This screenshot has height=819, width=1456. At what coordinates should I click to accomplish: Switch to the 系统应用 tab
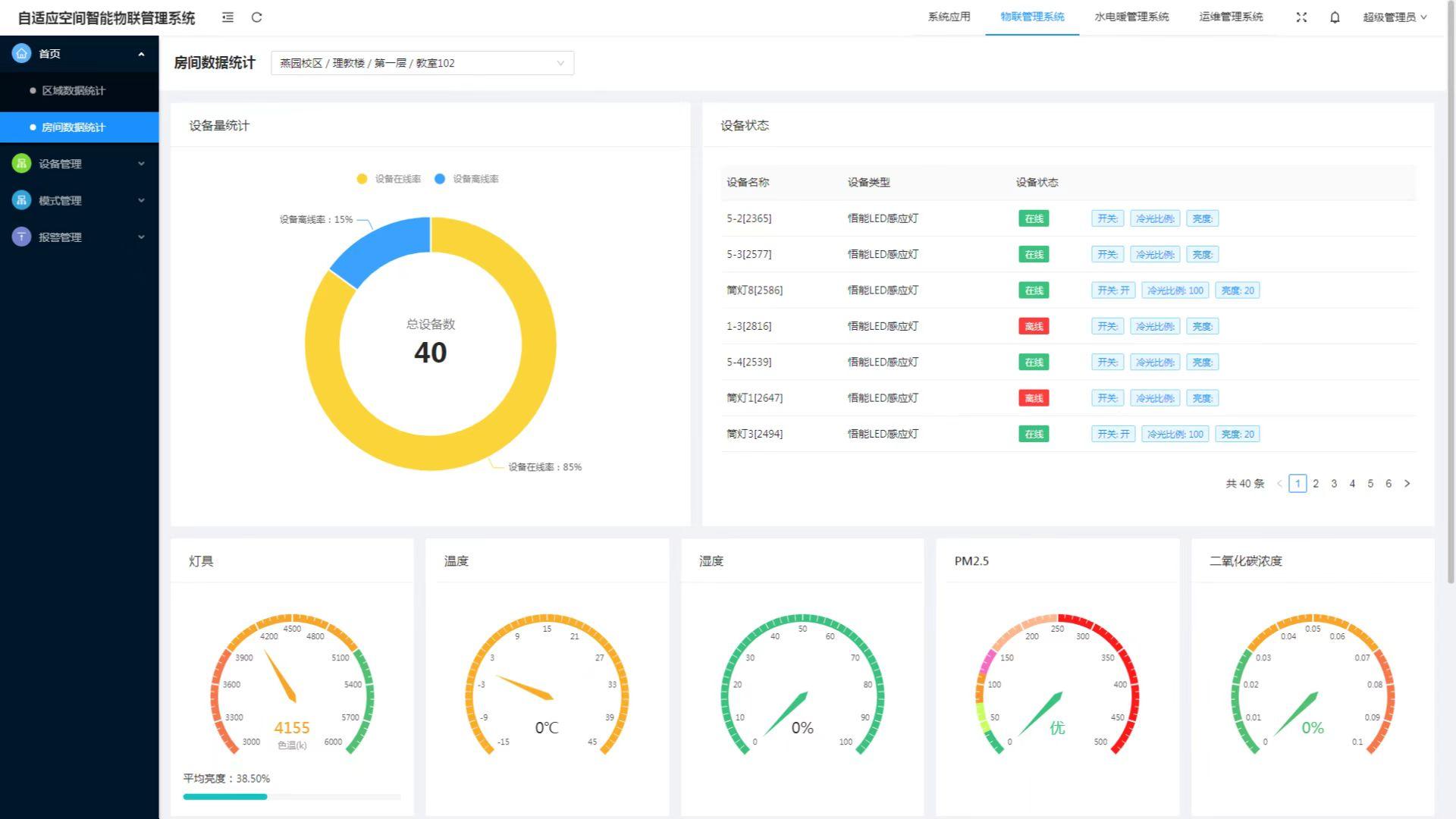point(949,17)
